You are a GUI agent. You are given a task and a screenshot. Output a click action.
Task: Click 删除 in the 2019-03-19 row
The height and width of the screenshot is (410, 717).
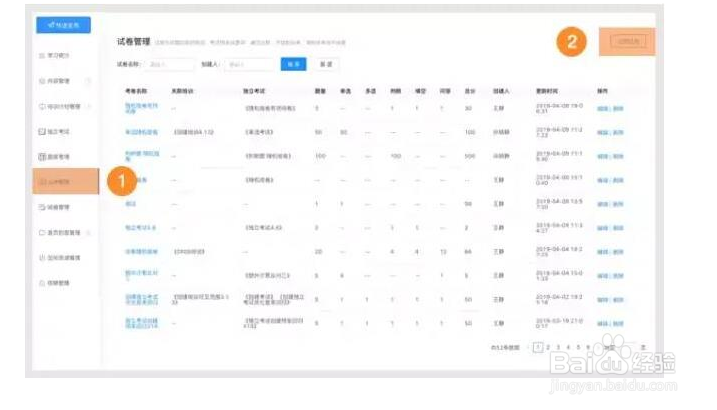click(x=618, y=323)
